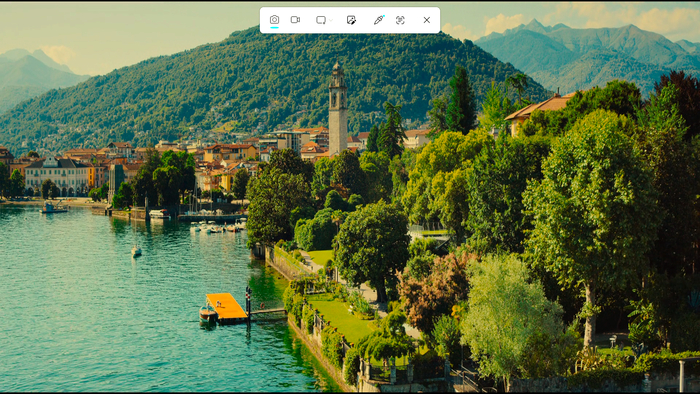Start the text extractor scan tool
Image resolution: width=700 pixels, height=394 pixels.
pyautogui.click(x=400, y=20)
